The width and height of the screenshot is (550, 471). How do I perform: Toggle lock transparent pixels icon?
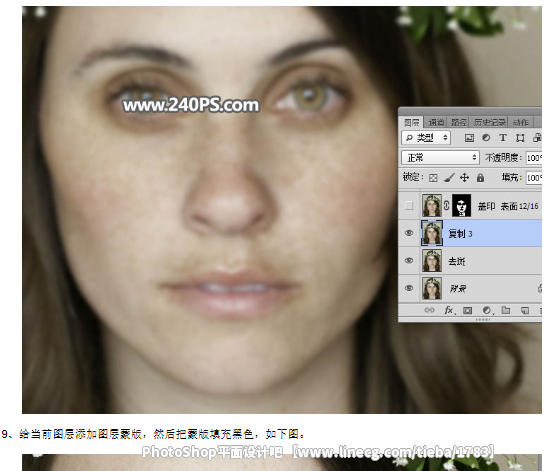tap(433, 178)
